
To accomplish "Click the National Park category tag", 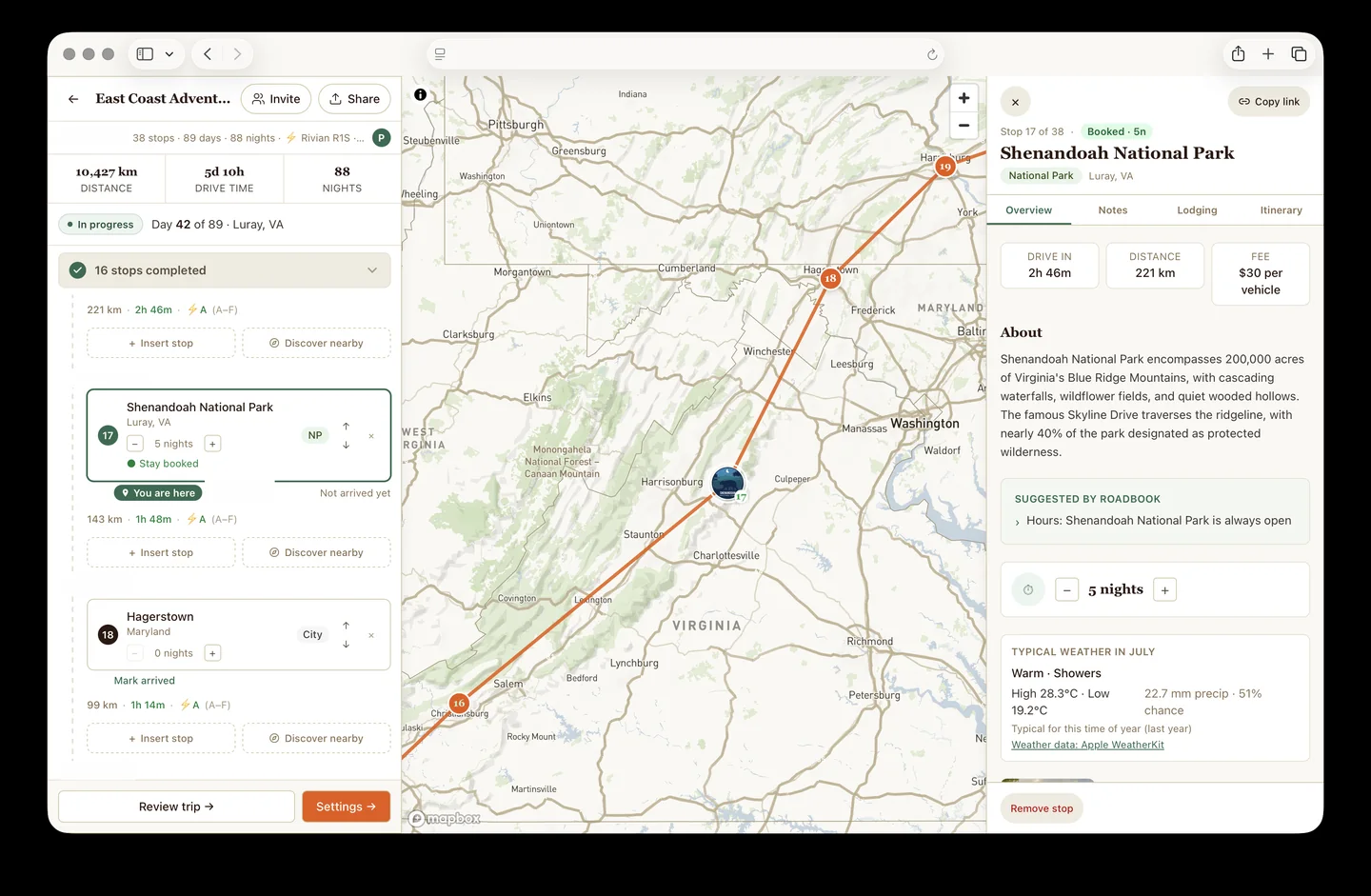I will [1041, 176].
